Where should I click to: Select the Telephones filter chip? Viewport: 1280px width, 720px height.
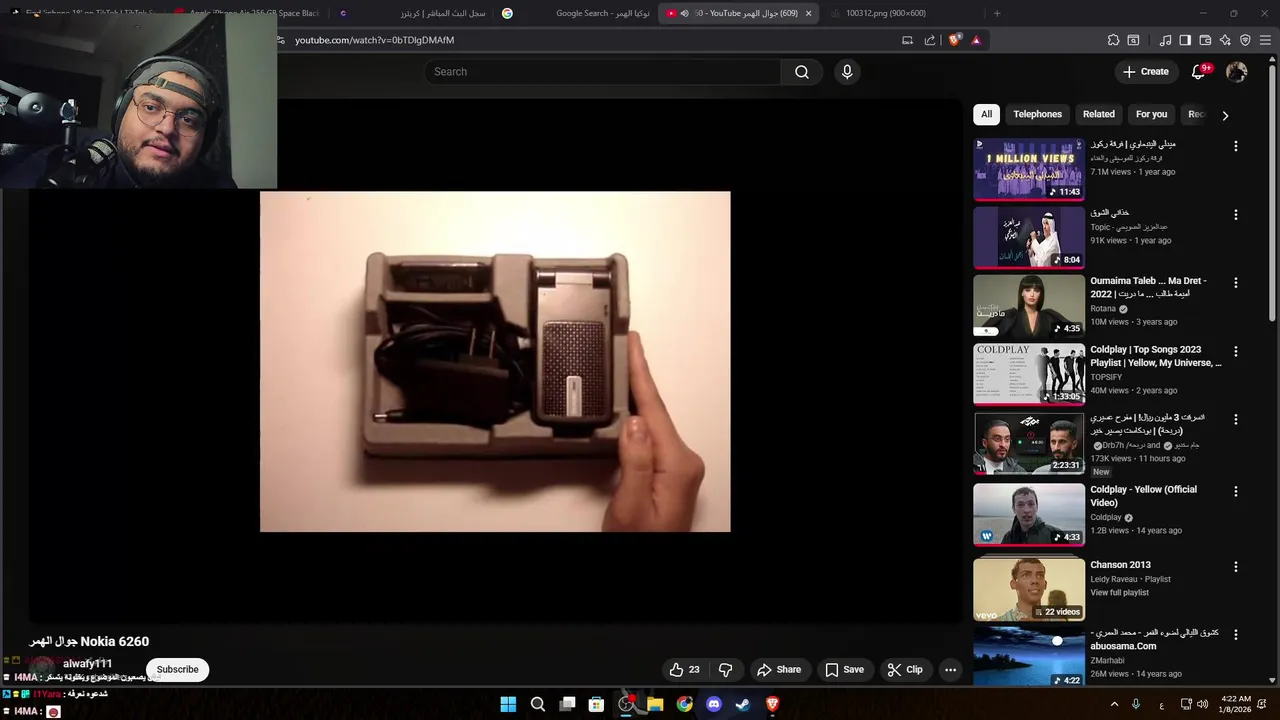click(1037, 114)
